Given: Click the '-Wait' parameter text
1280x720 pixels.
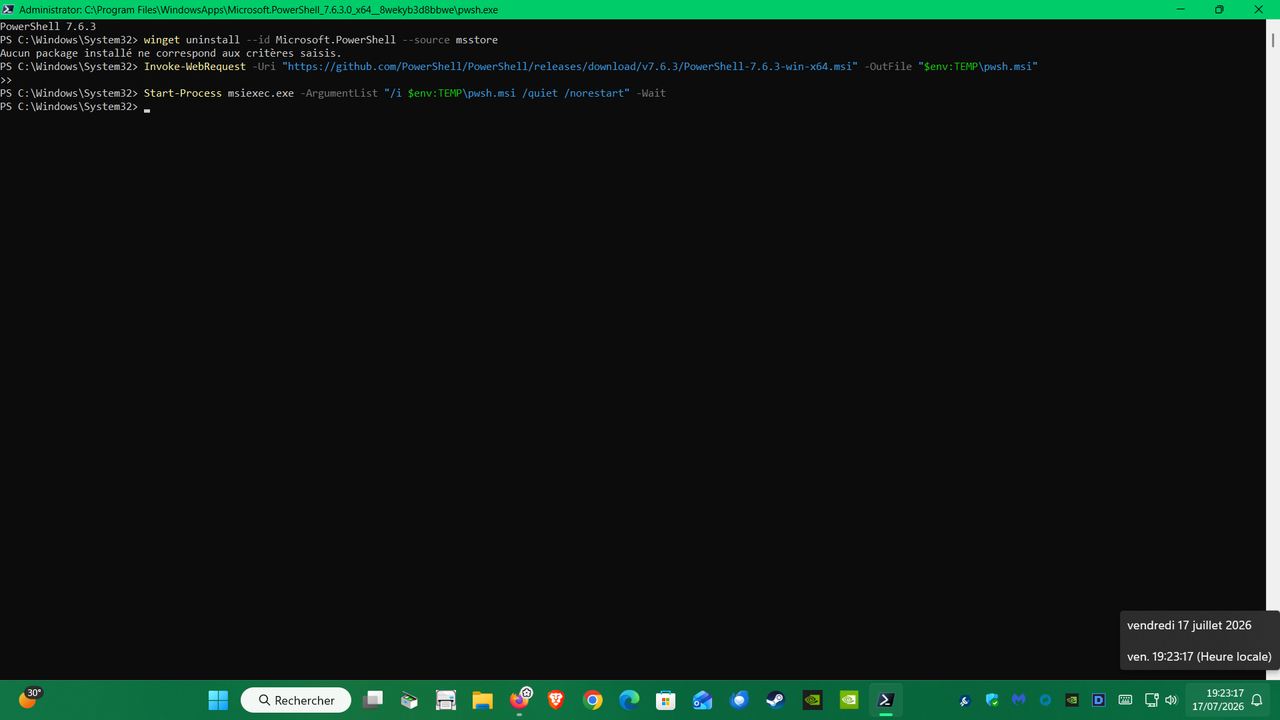Looking at the screenshot, I should [650, 93].
